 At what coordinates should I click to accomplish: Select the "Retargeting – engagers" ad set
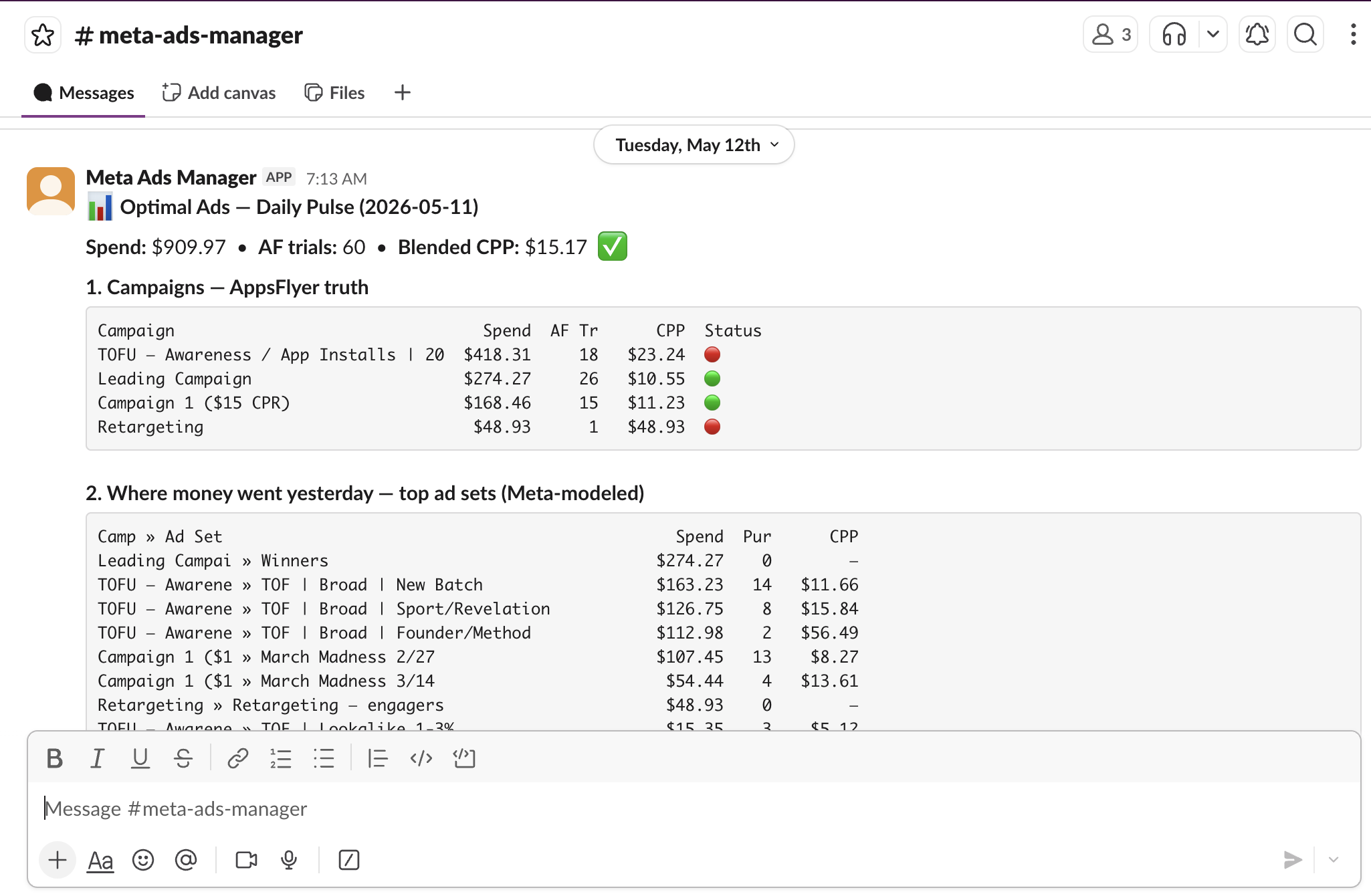338,705
